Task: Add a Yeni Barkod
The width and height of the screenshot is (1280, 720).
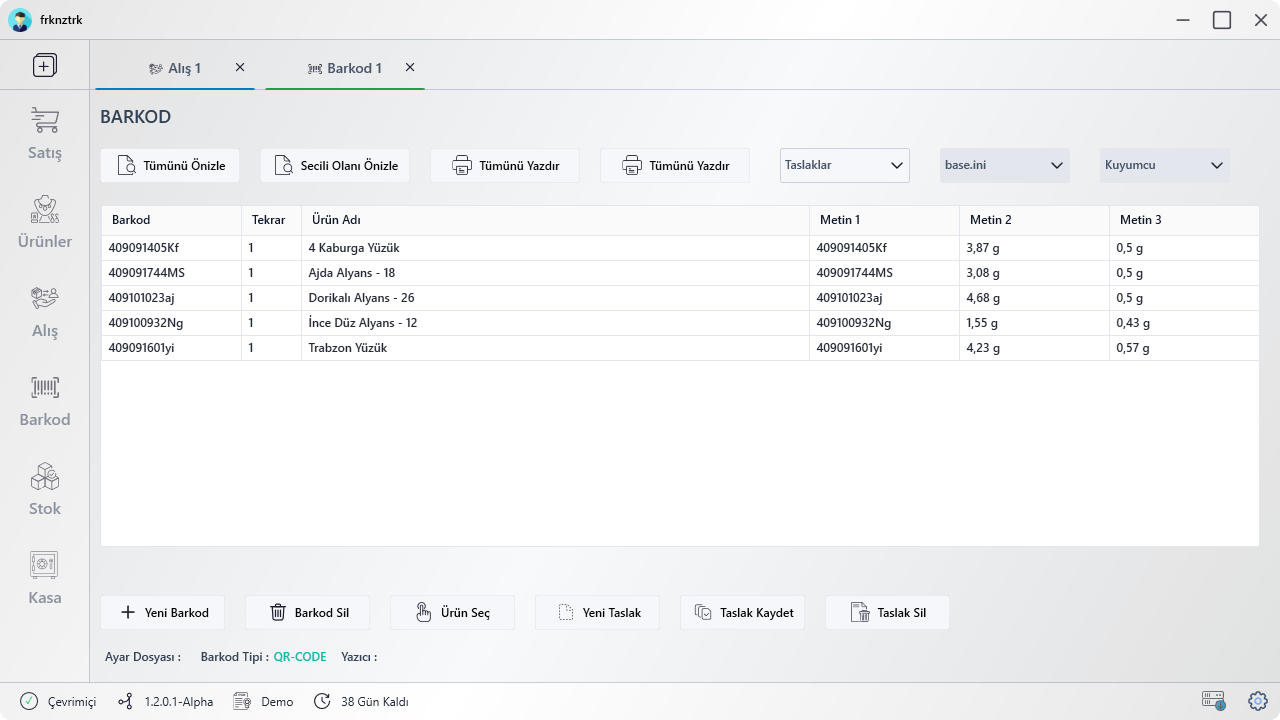Action: click(163, 612)
